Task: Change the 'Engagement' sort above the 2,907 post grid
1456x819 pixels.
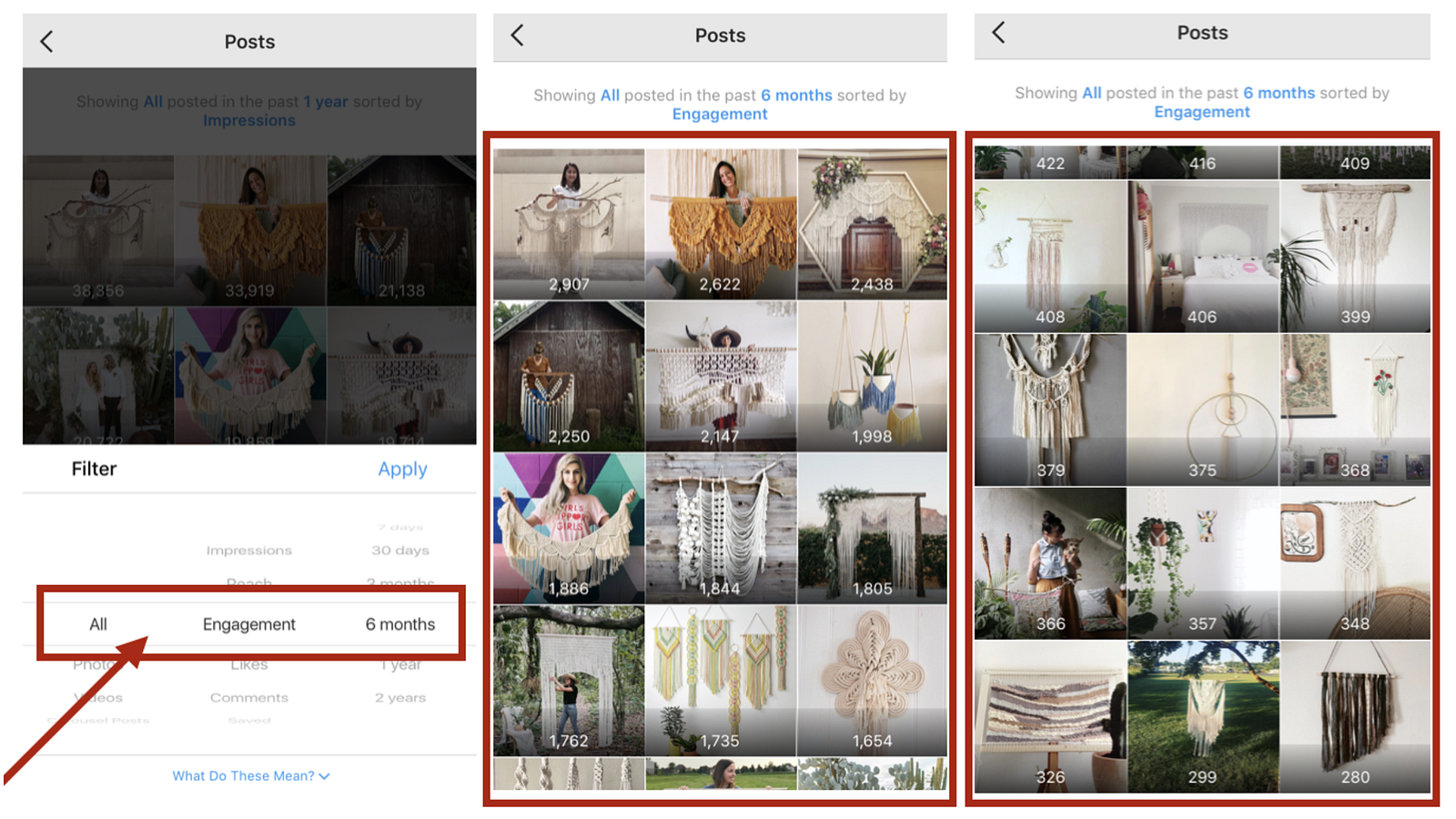Action: click(x=720, y=115)
